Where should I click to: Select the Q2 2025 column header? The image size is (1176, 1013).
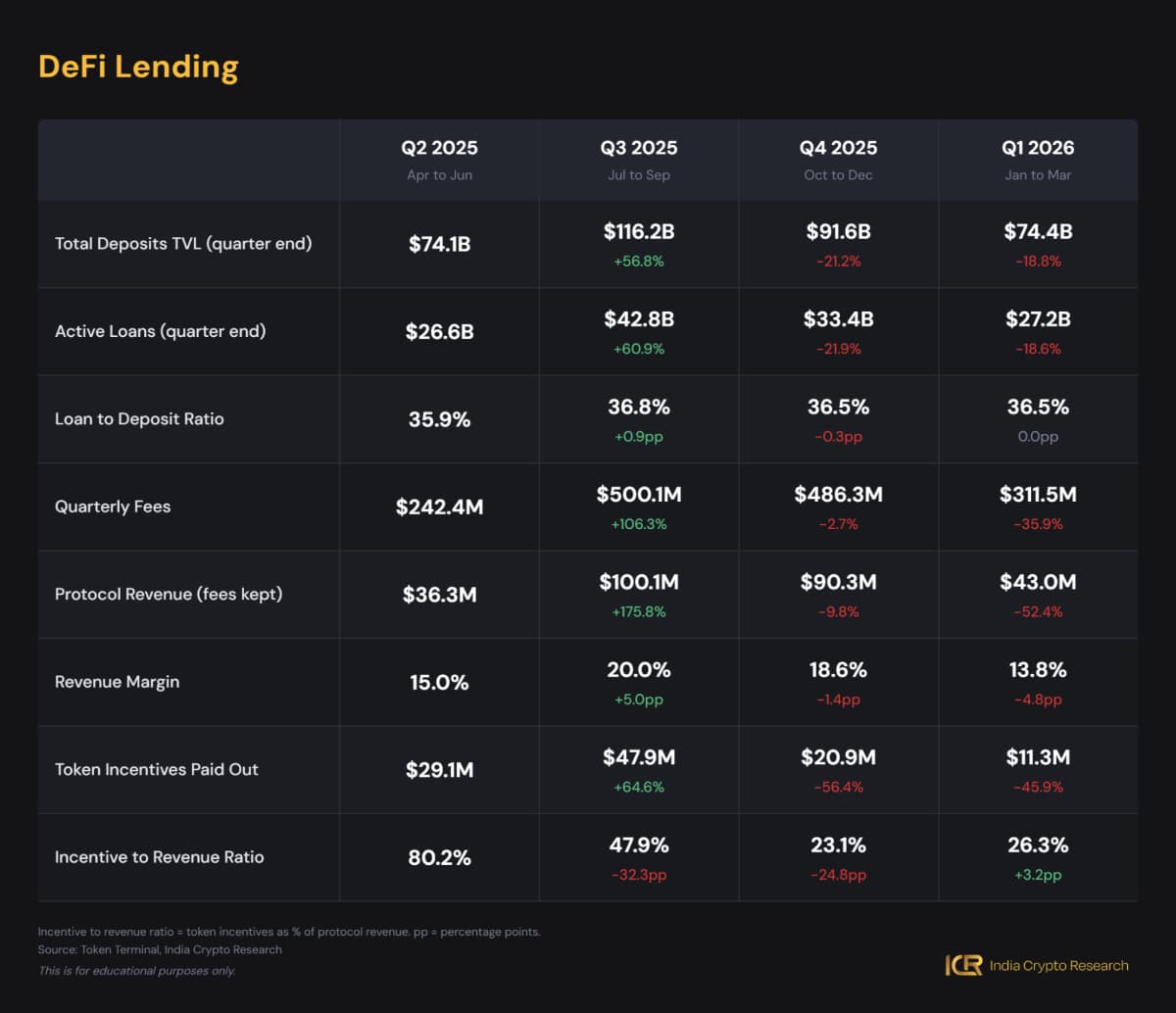click(x=439, y=148)
